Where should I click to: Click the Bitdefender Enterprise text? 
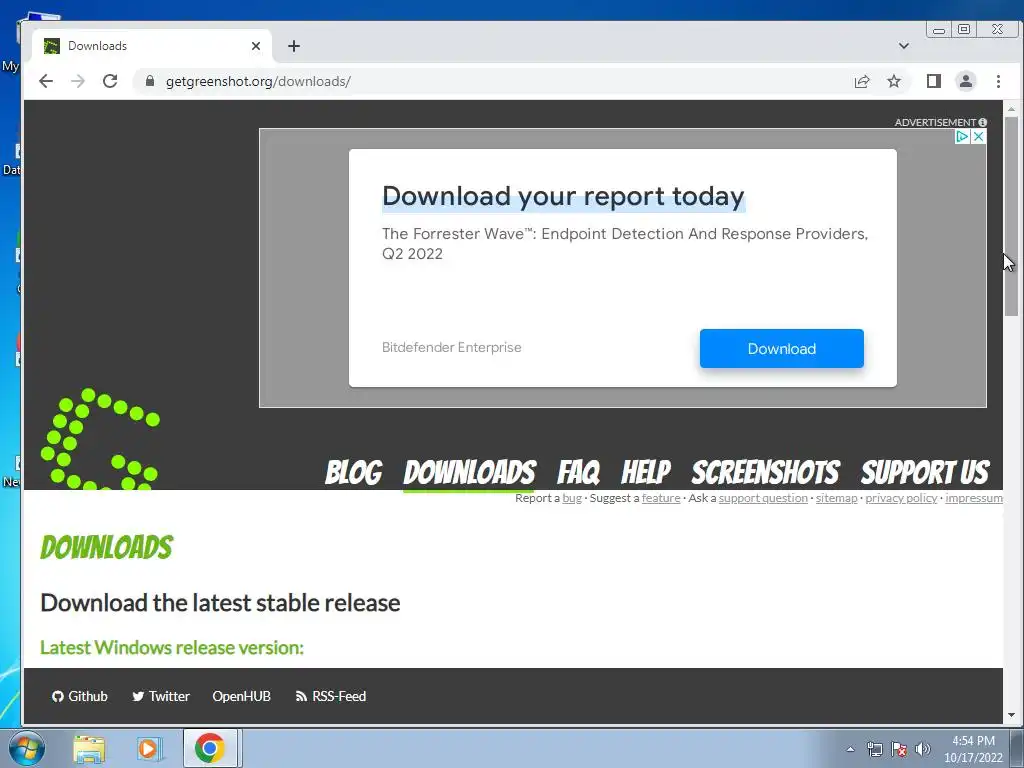pos(451,347)
